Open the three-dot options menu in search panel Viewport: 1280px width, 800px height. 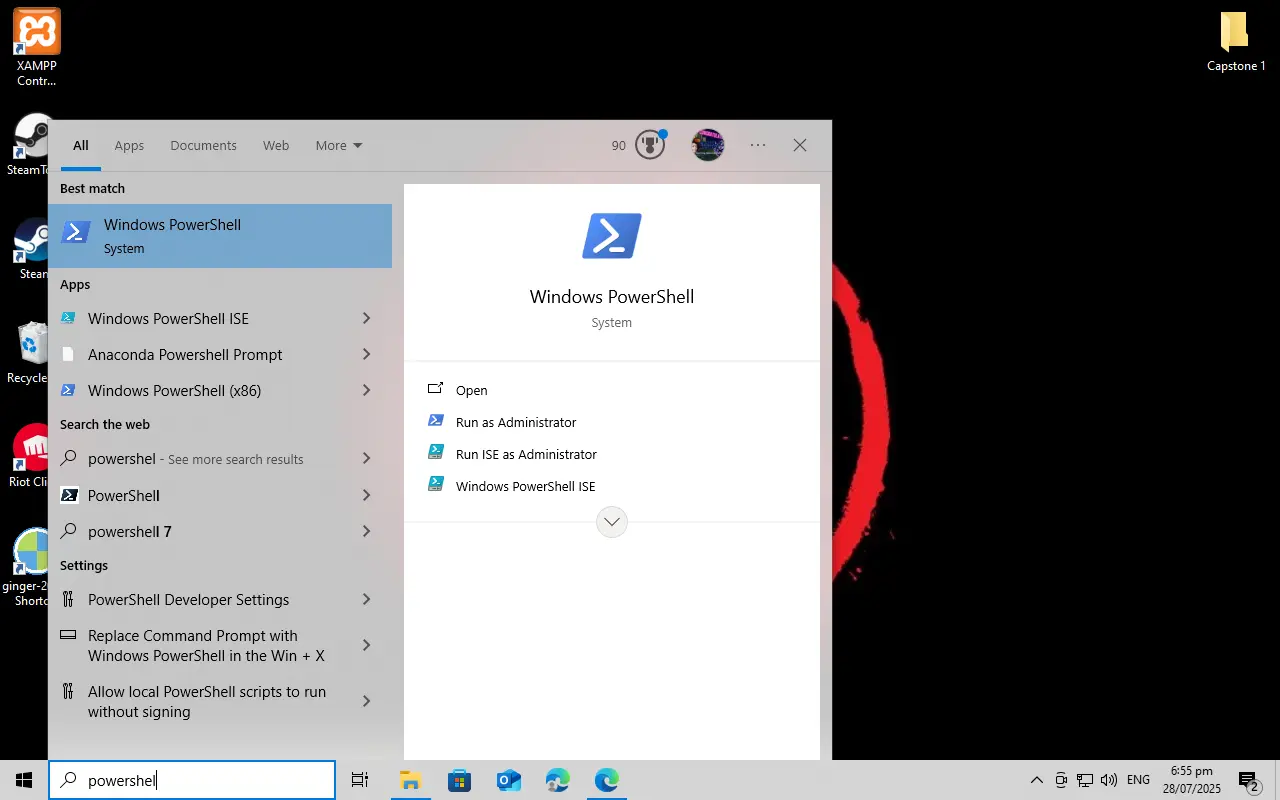(x=758, y=145)
